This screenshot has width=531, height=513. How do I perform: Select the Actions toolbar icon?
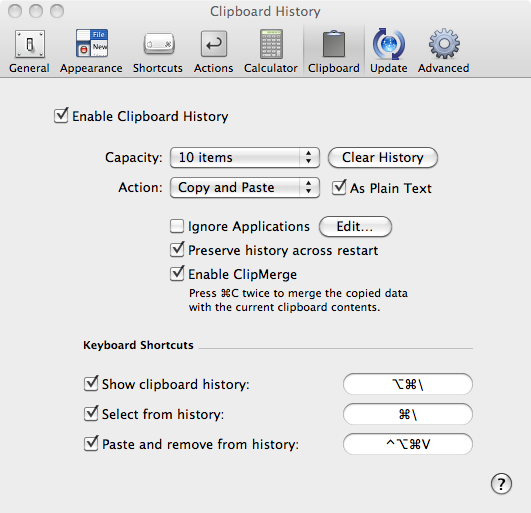pos(214,51)
